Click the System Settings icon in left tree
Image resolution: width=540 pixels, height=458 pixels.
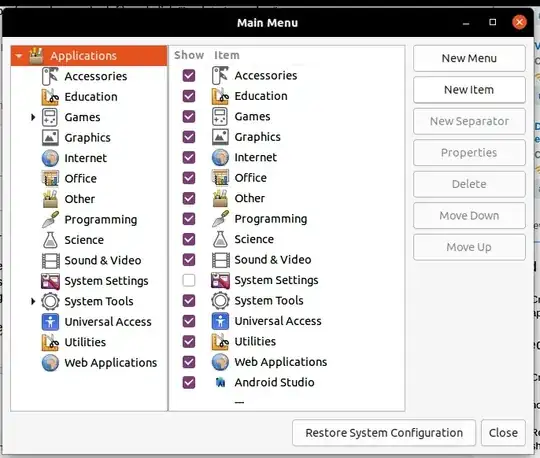tap(50, 281)
